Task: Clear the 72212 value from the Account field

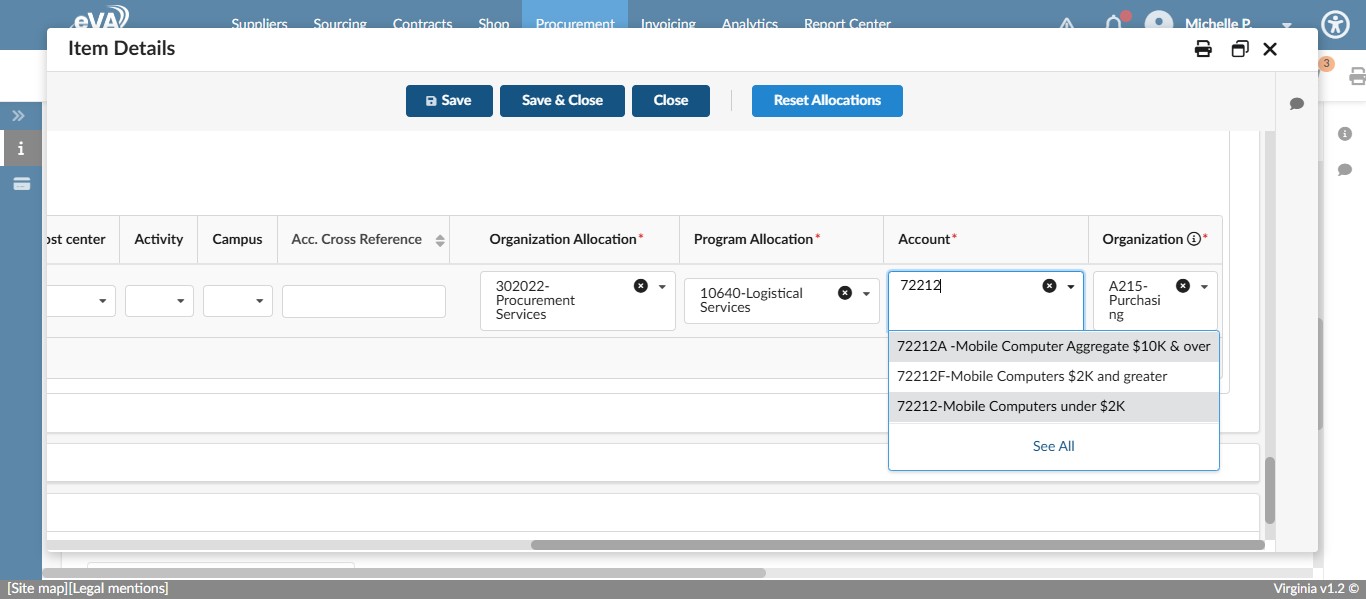Action: tap(1049, 285)
